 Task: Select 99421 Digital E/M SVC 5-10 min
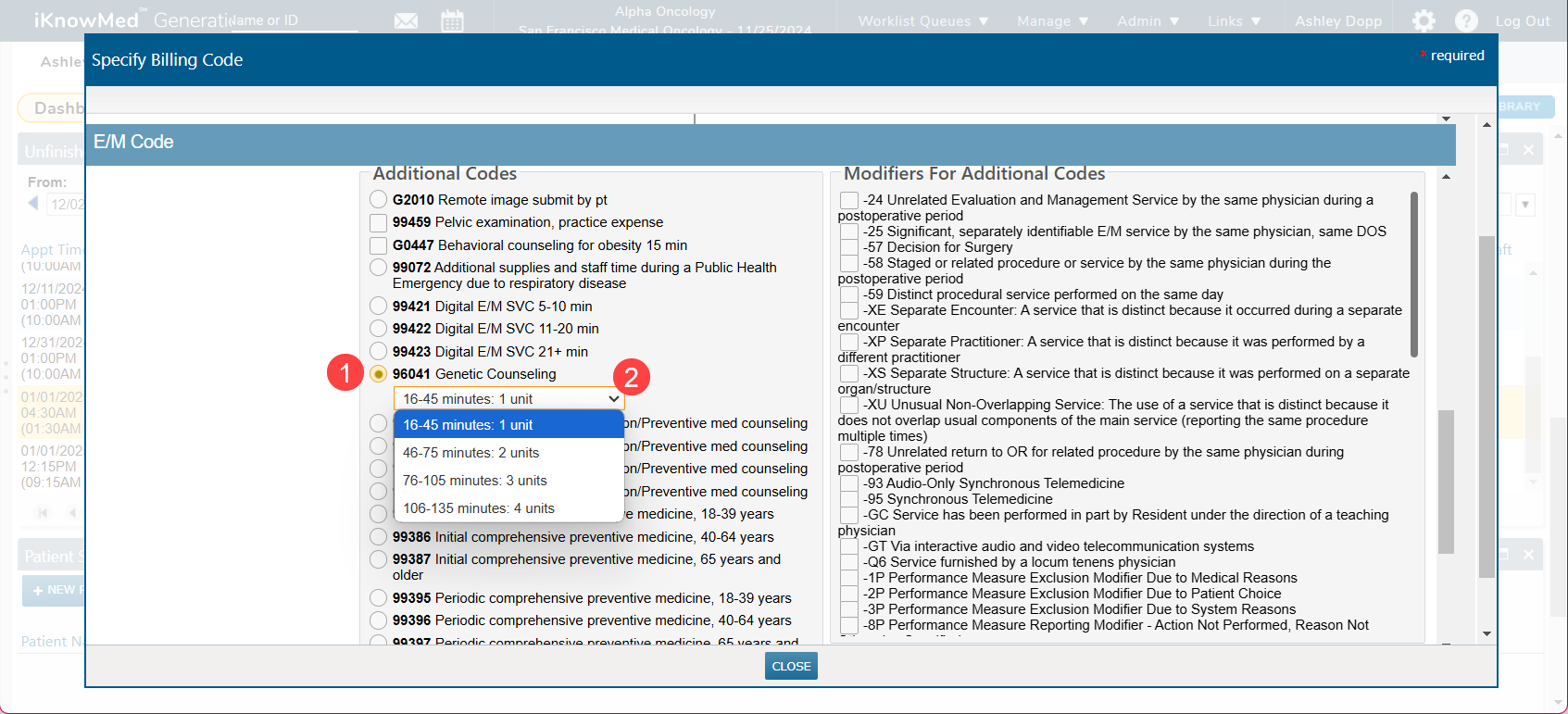[378, 307]
